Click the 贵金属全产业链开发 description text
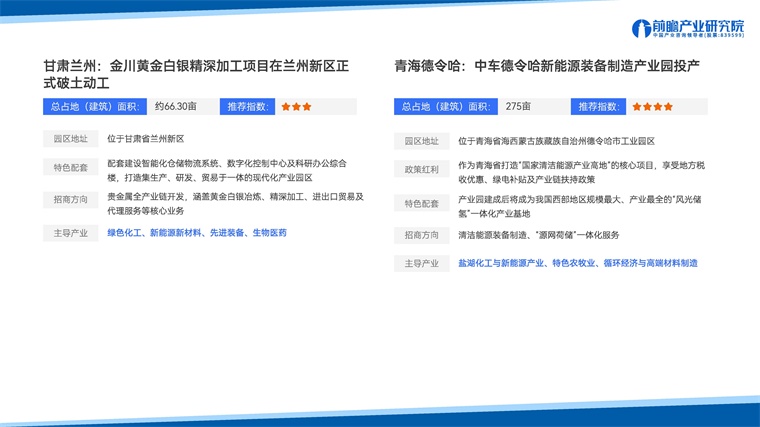This screenshot has width=760, height=427. click(236, 204)
